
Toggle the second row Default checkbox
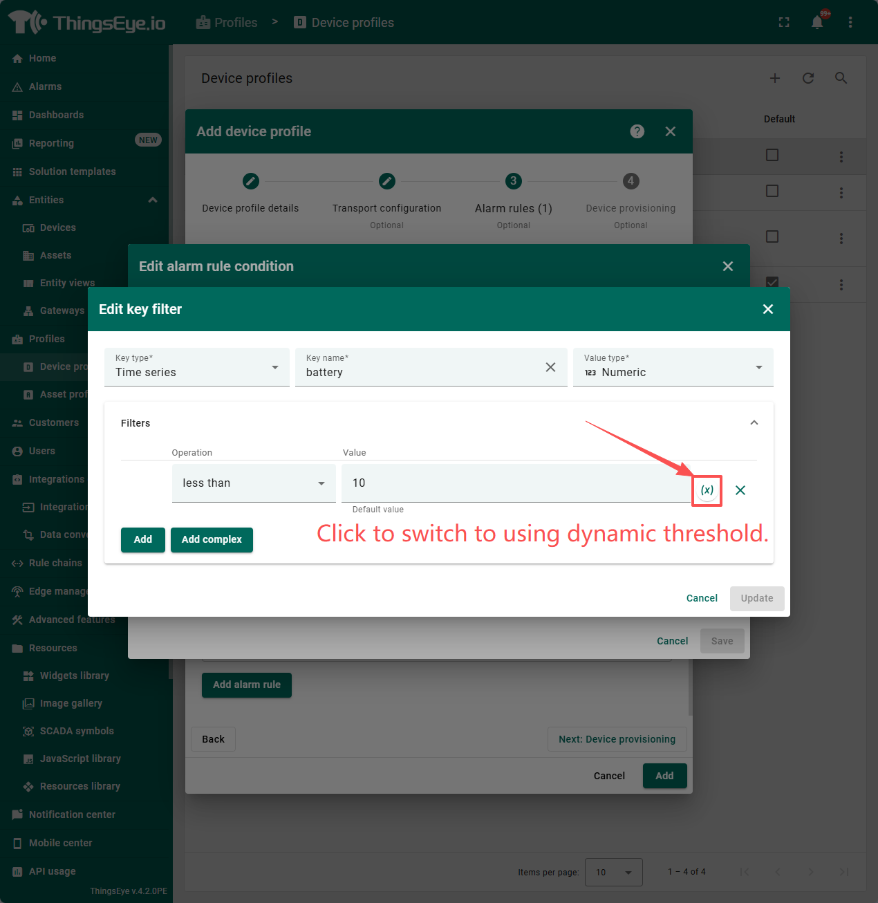tap(772, 191)
